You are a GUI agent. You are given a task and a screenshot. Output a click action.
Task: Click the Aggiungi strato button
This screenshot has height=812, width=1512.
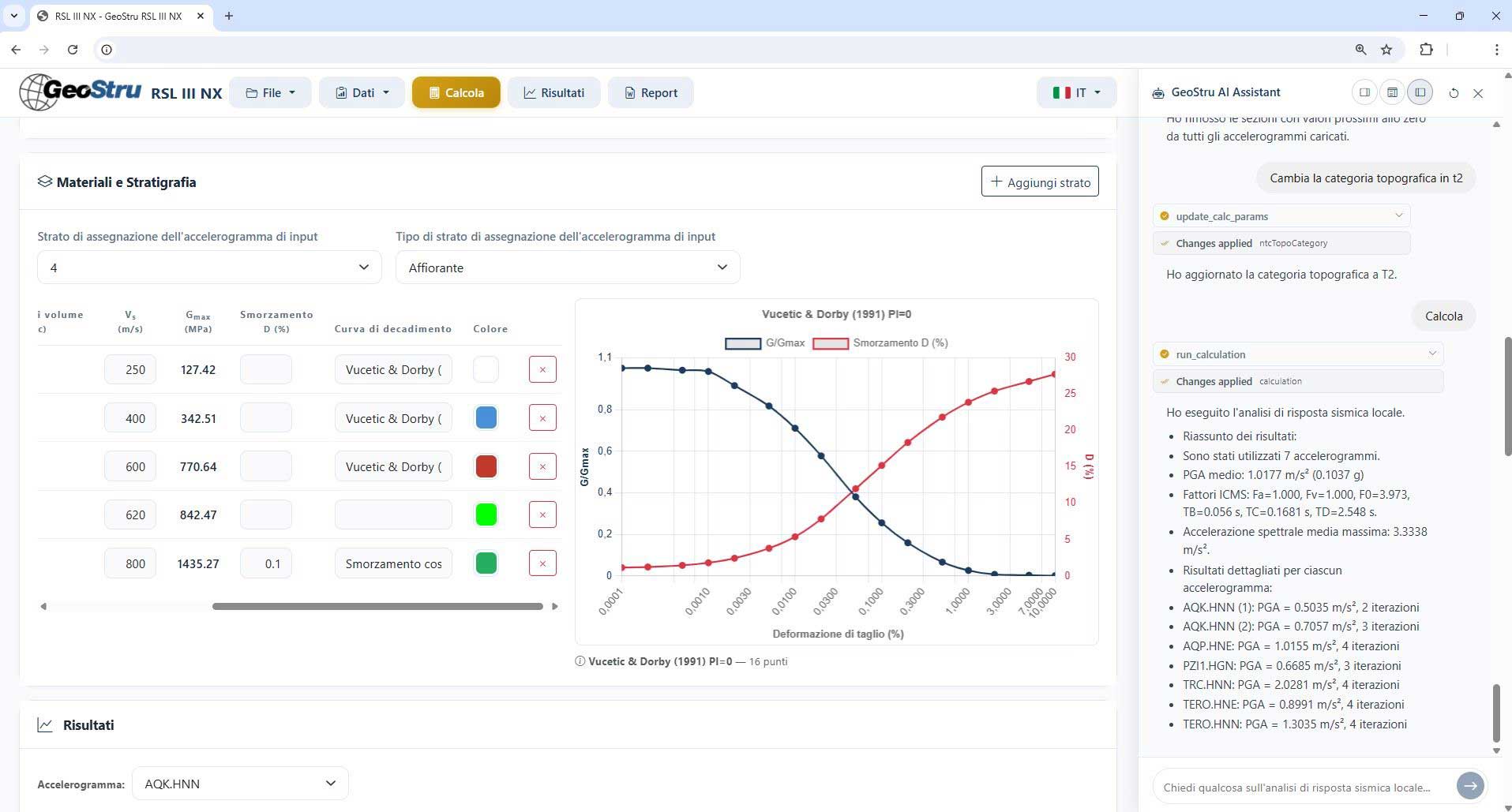(1040, 182)
